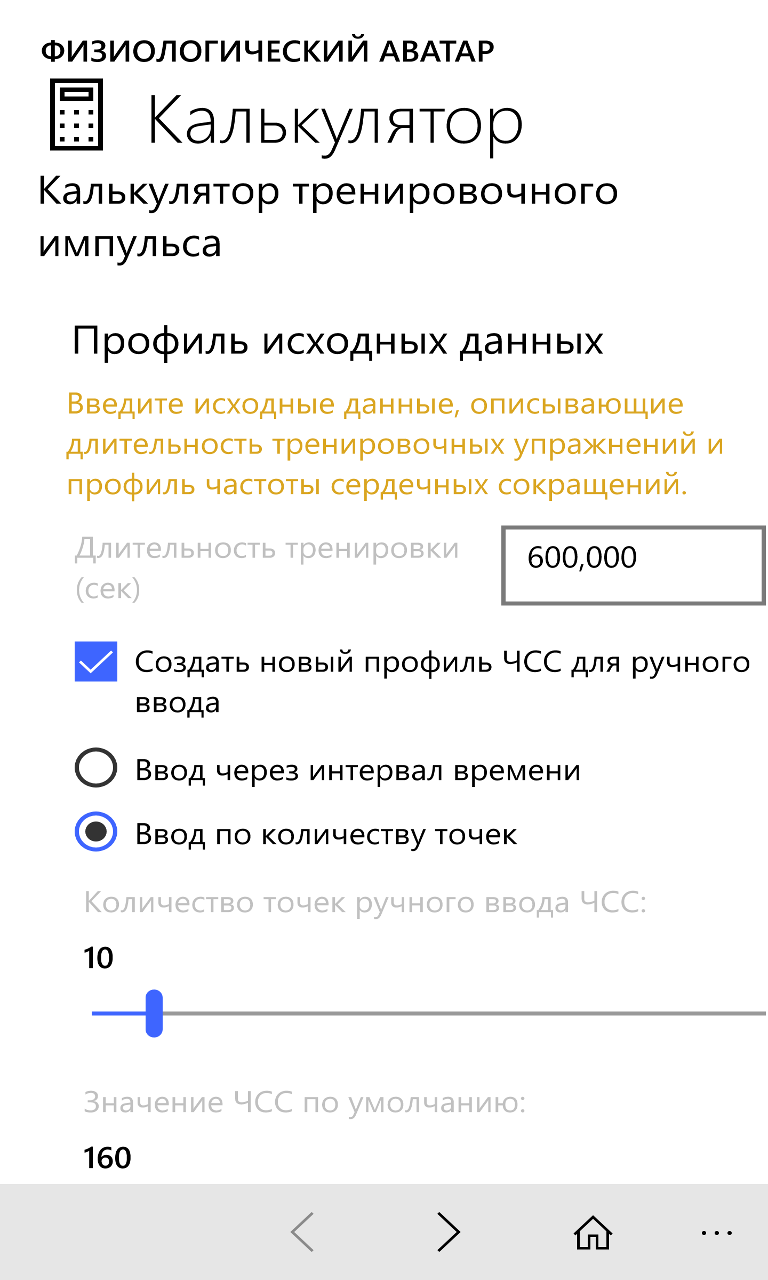The image size is (768, 1280).
Task: Click the 'Значение ЧСС по умолчанию' label
Action: [x=304, y=1103]
